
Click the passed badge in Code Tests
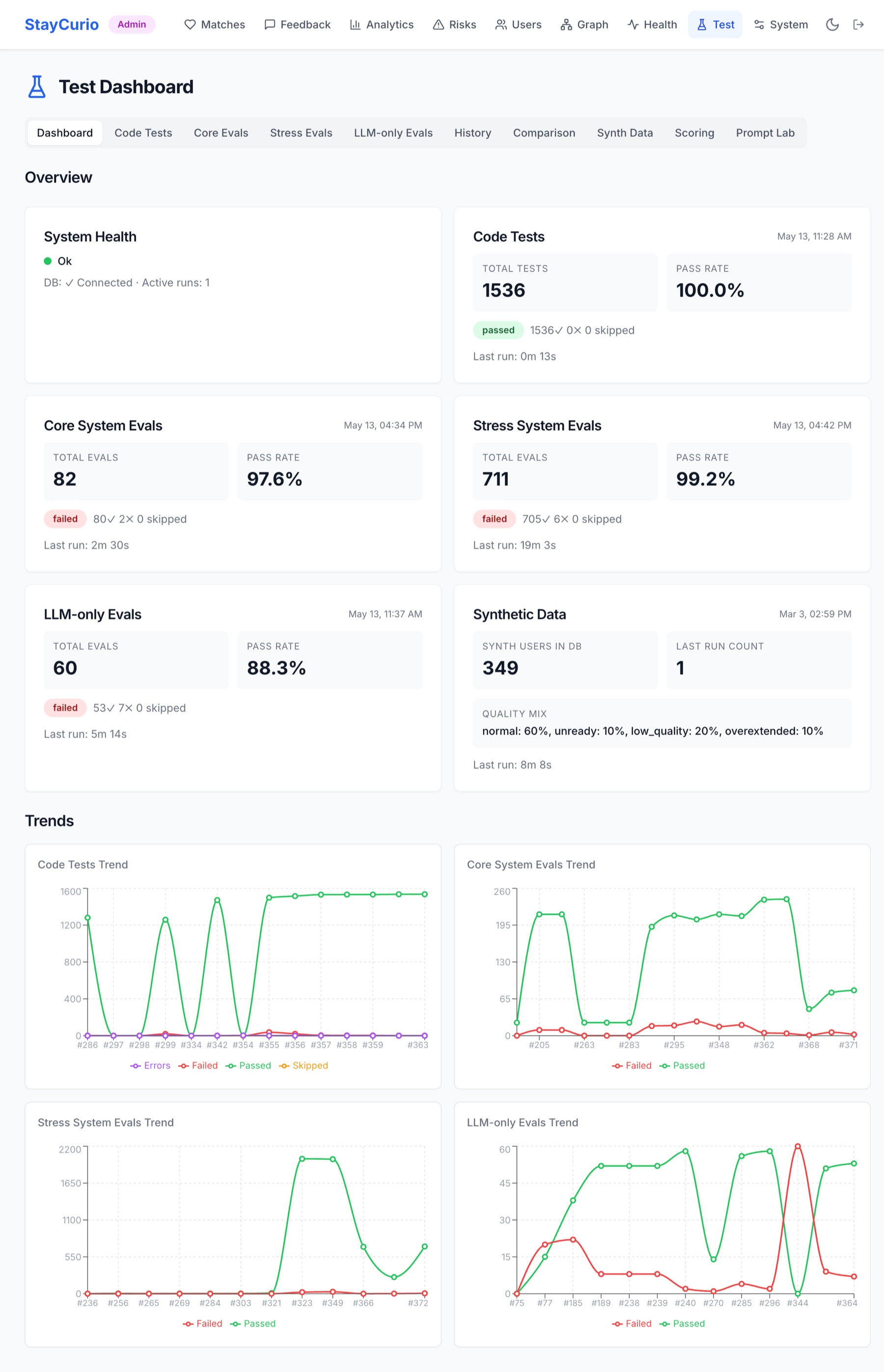[x=498, y=330]
